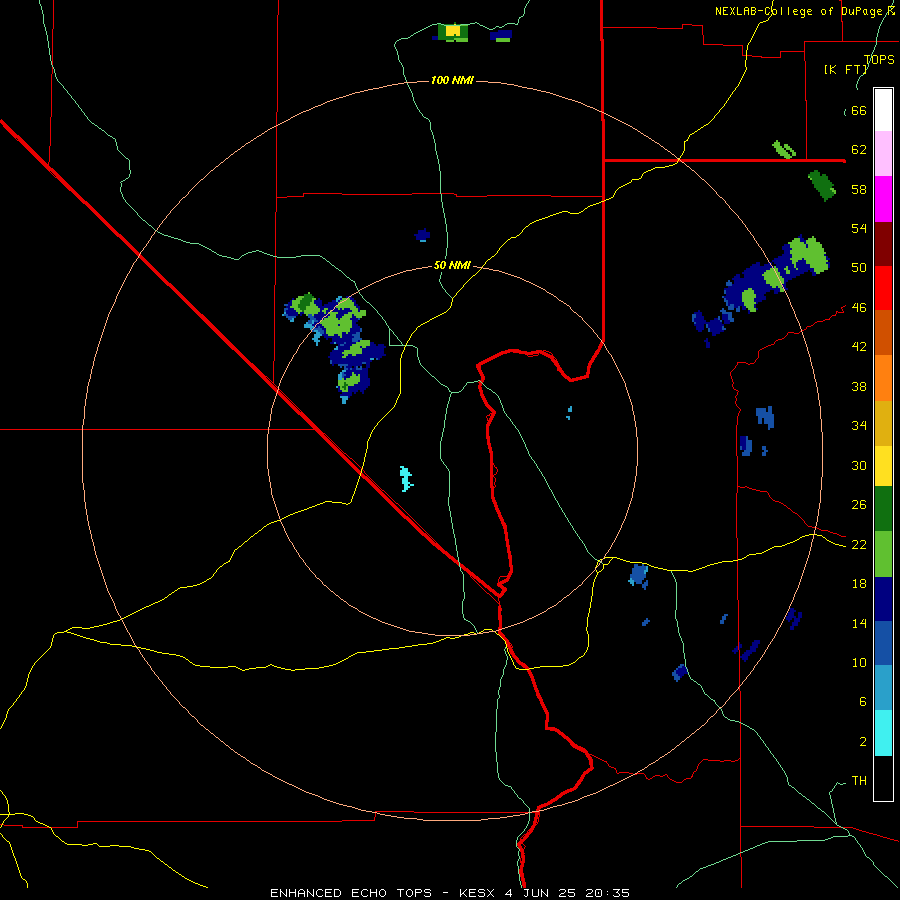This screenshot has width=900, height=900.
Task: Choose the cyan swatch near the legend bottom
Action: click(x=883, y=733)
